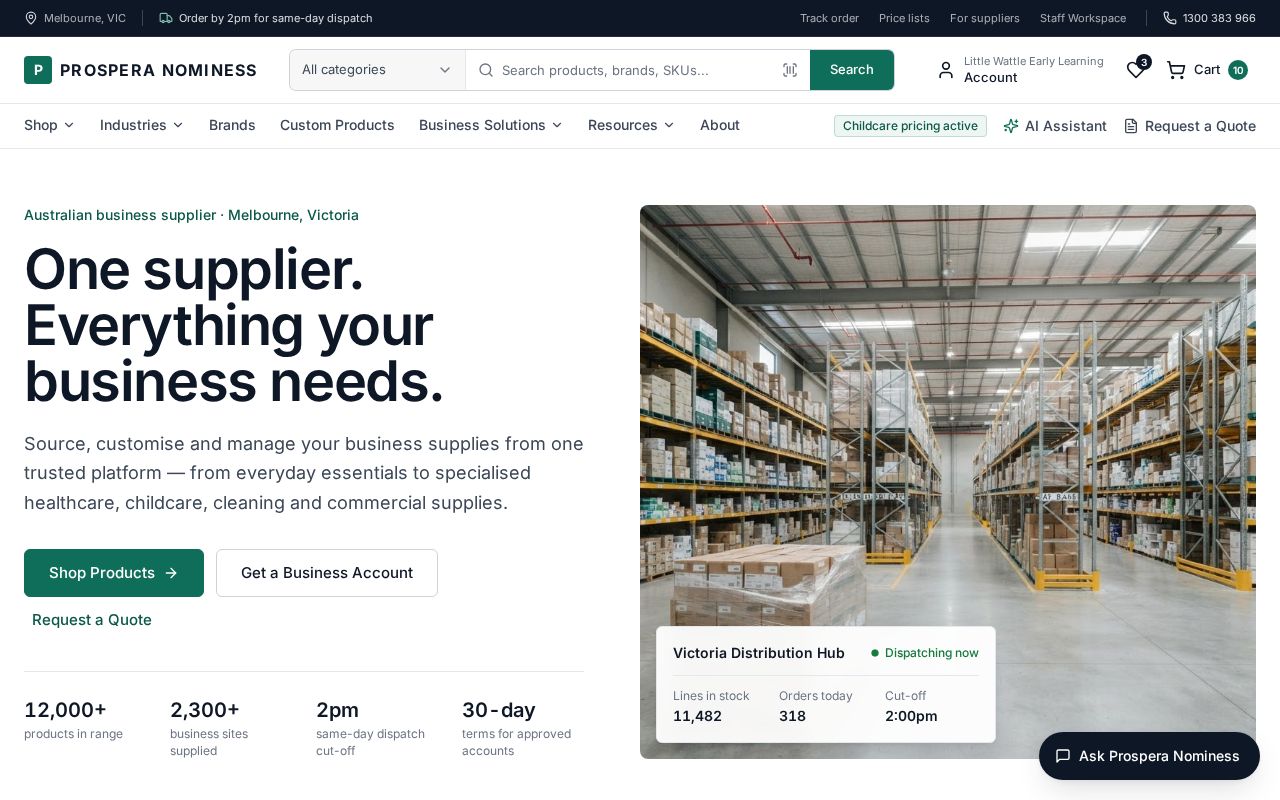This screenshot has height=800, width=1280.
Task: Open the All categories dropdown
Action: 377,70
